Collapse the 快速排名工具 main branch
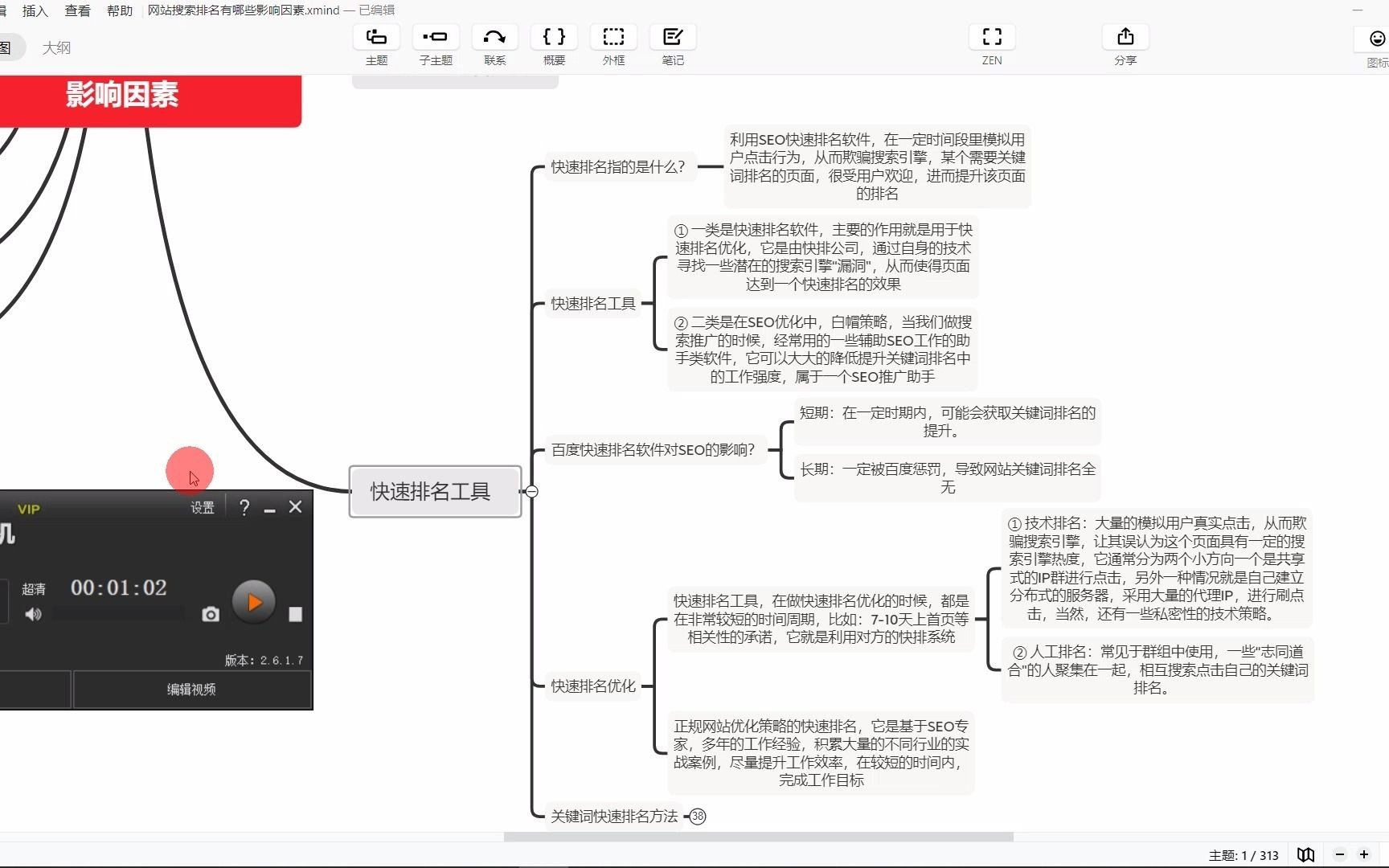Screen dimensions: 1389x868 click(532, 491)
